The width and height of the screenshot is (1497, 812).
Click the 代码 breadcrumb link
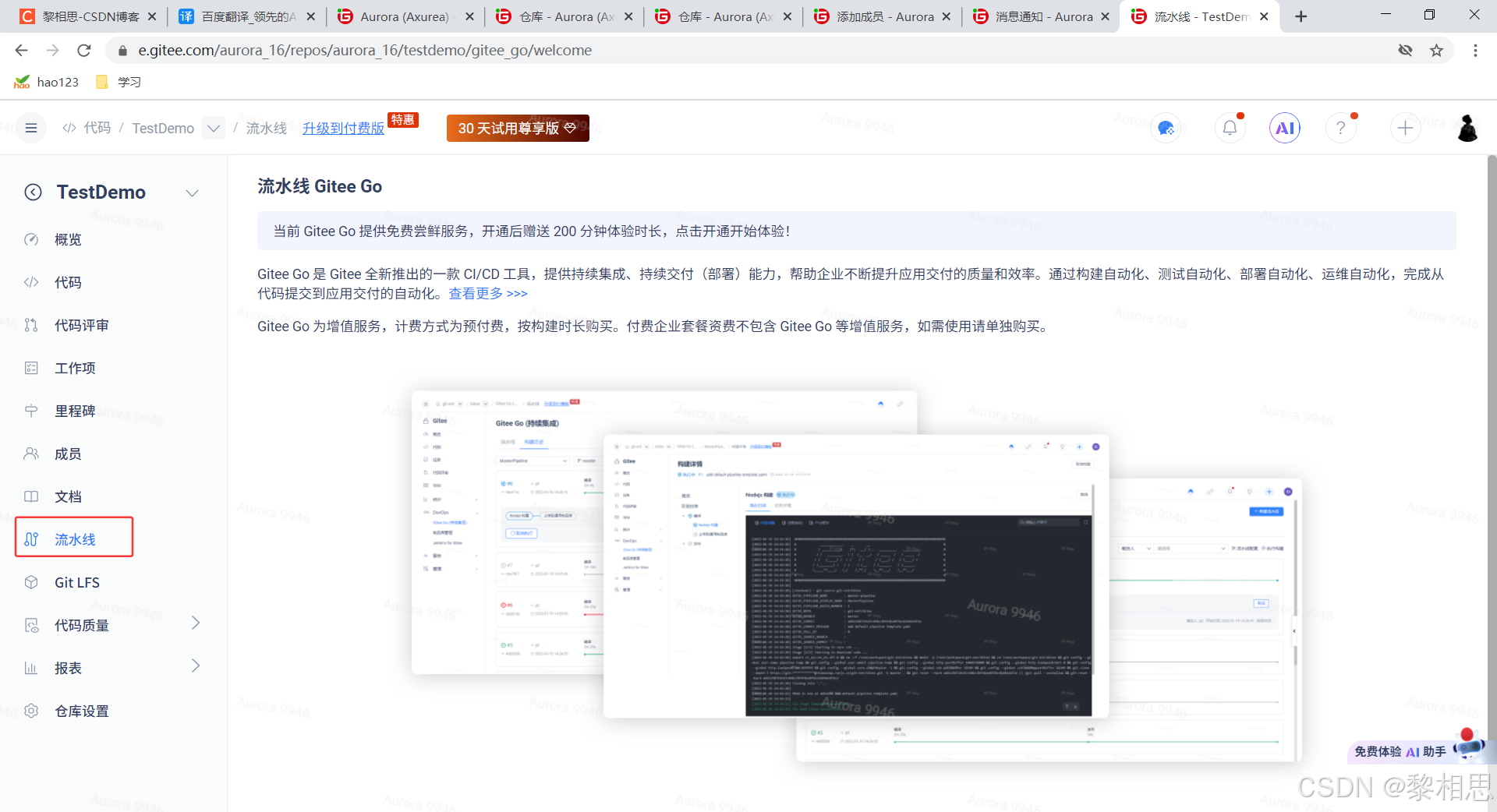97,128
